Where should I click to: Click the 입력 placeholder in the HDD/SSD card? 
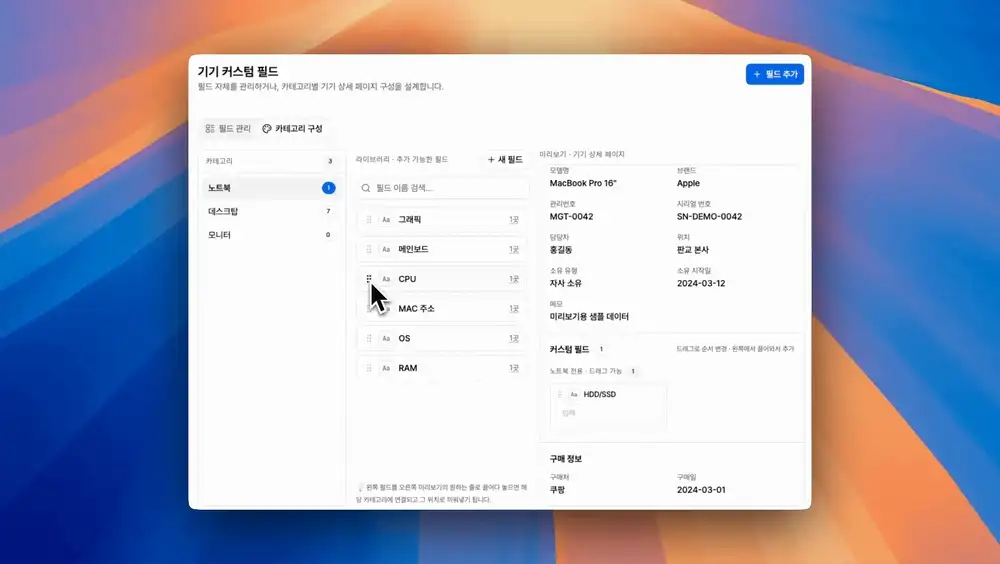(x=568, y=413)
